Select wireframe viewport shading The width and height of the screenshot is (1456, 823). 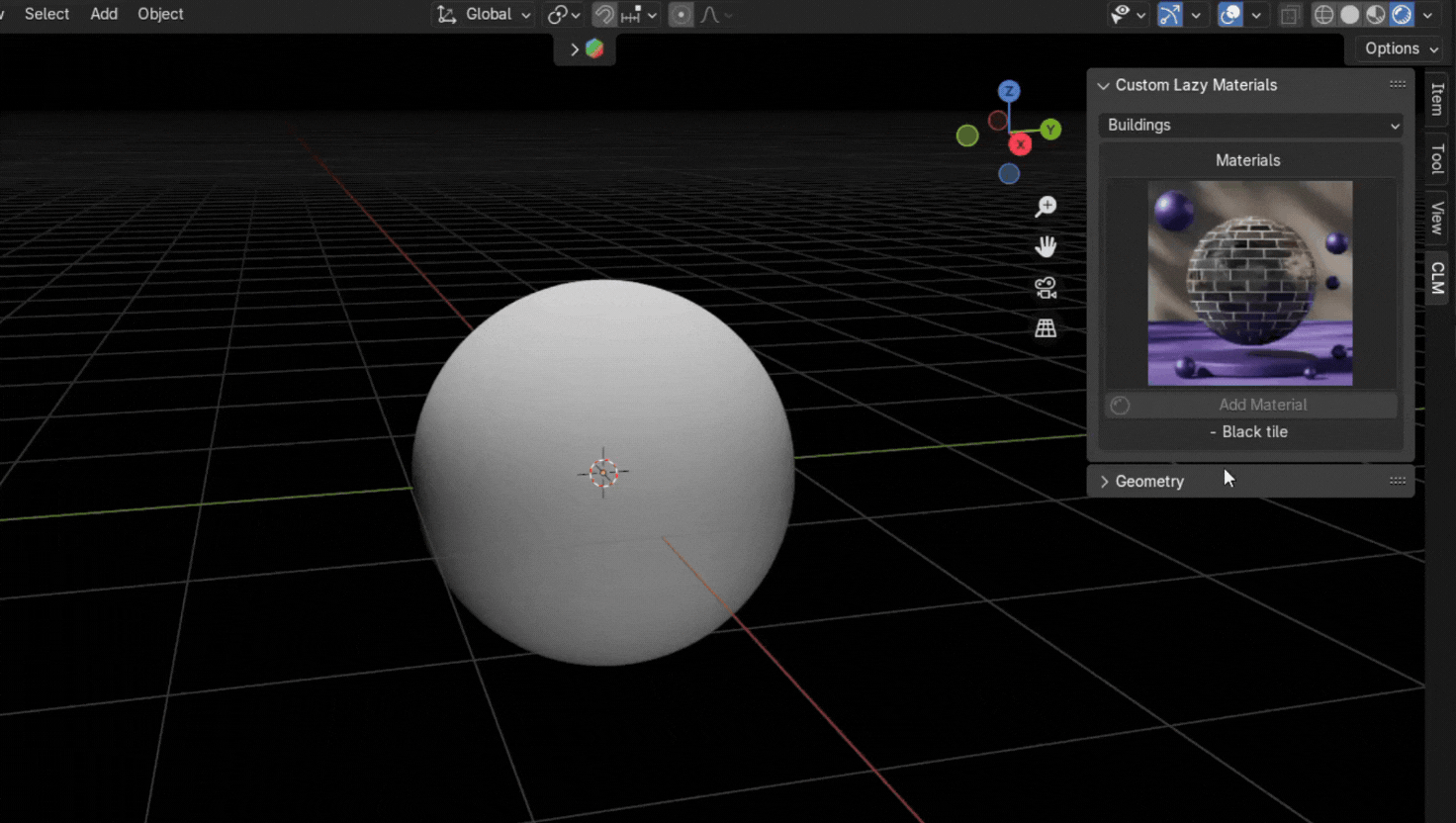coord(1323,15)
